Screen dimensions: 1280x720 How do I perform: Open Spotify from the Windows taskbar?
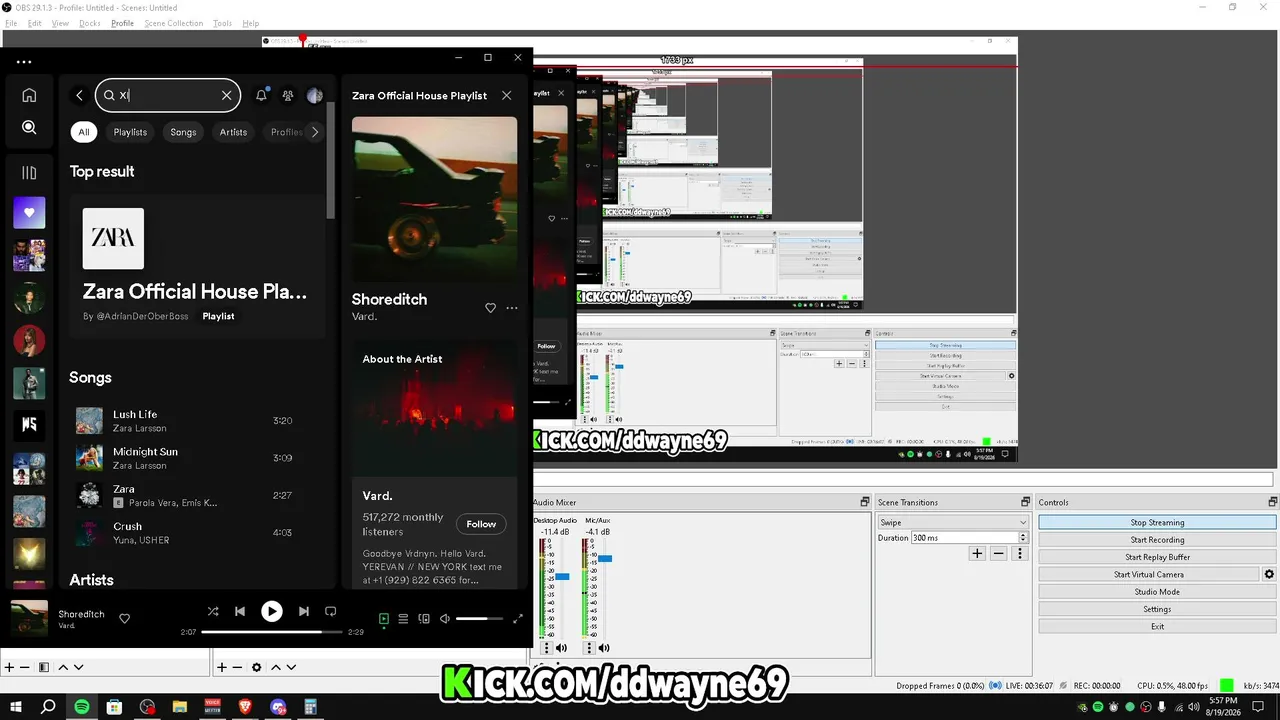(82, 707)
